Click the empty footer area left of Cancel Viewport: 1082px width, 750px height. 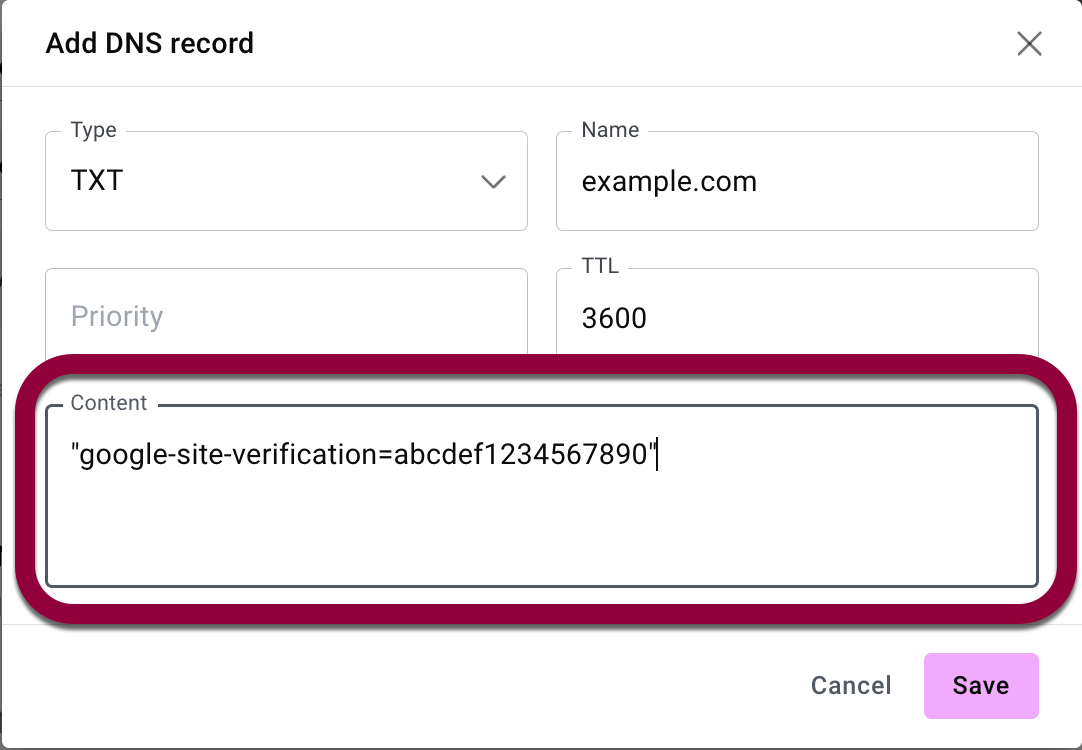[x=400, y=685]
